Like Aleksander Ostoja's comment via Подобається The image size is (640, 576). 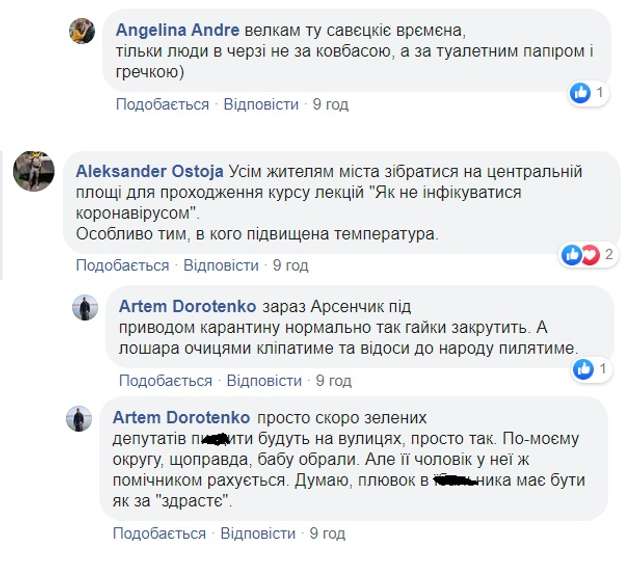(122, 265)
